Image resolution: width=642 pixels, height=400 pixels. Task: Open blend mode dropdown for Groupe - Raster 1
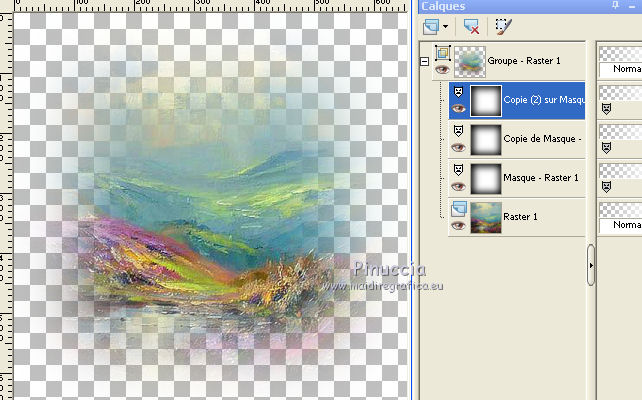pos(620,69)
